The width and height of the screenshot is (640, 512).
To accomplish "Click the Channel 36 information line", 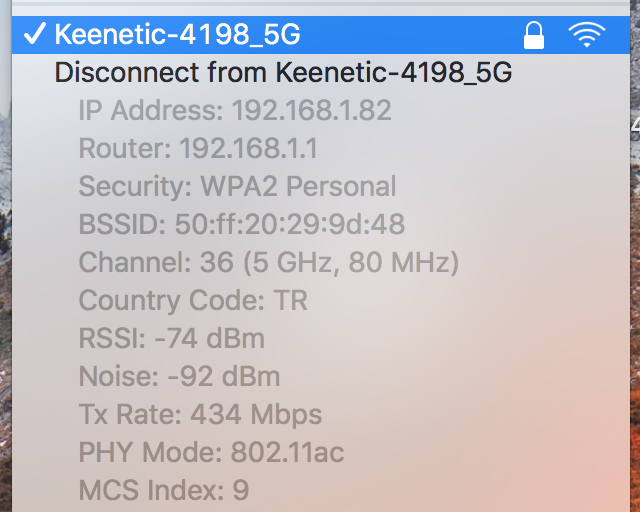I will coord(269,263).
